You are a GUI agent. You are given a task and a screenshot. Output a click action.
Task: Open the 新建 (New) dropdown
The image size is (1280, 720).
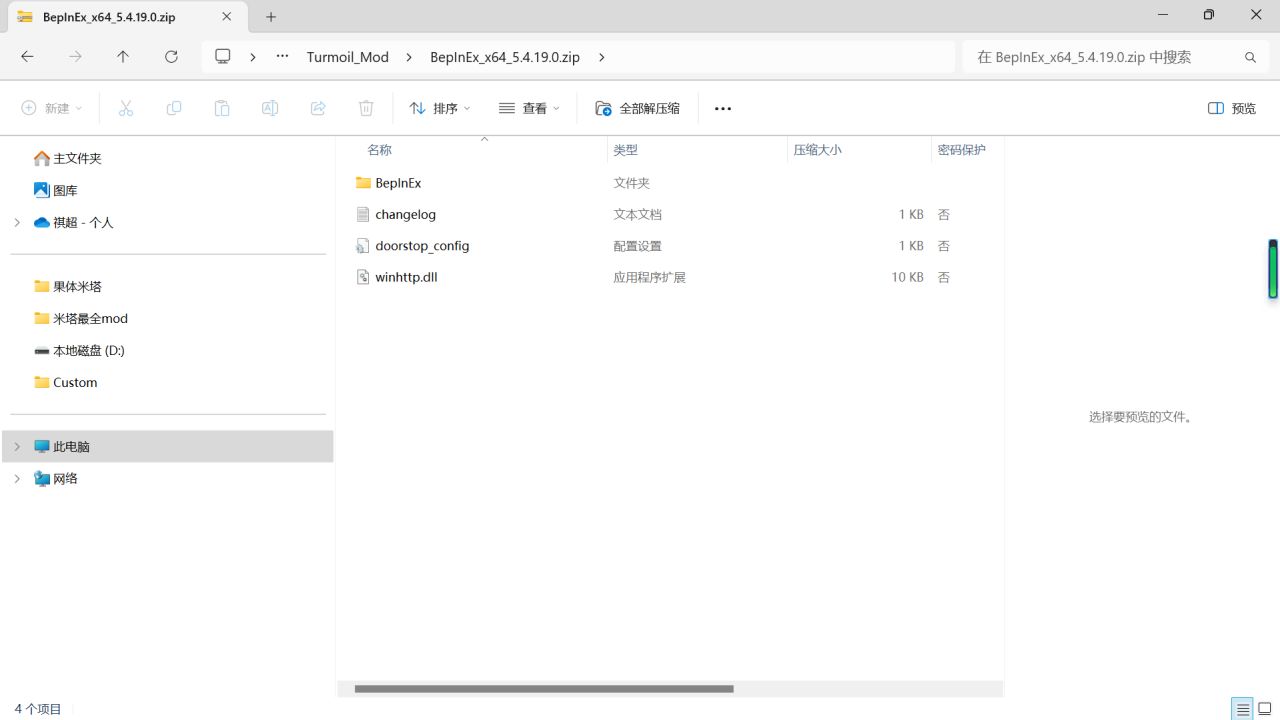[52, 108]
